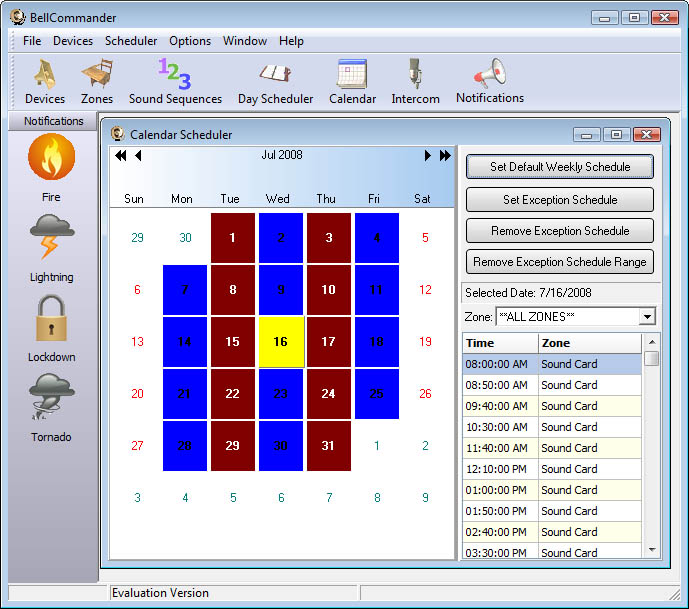
Task: Open the Scheduler menu
Action: tap(131, 41)
